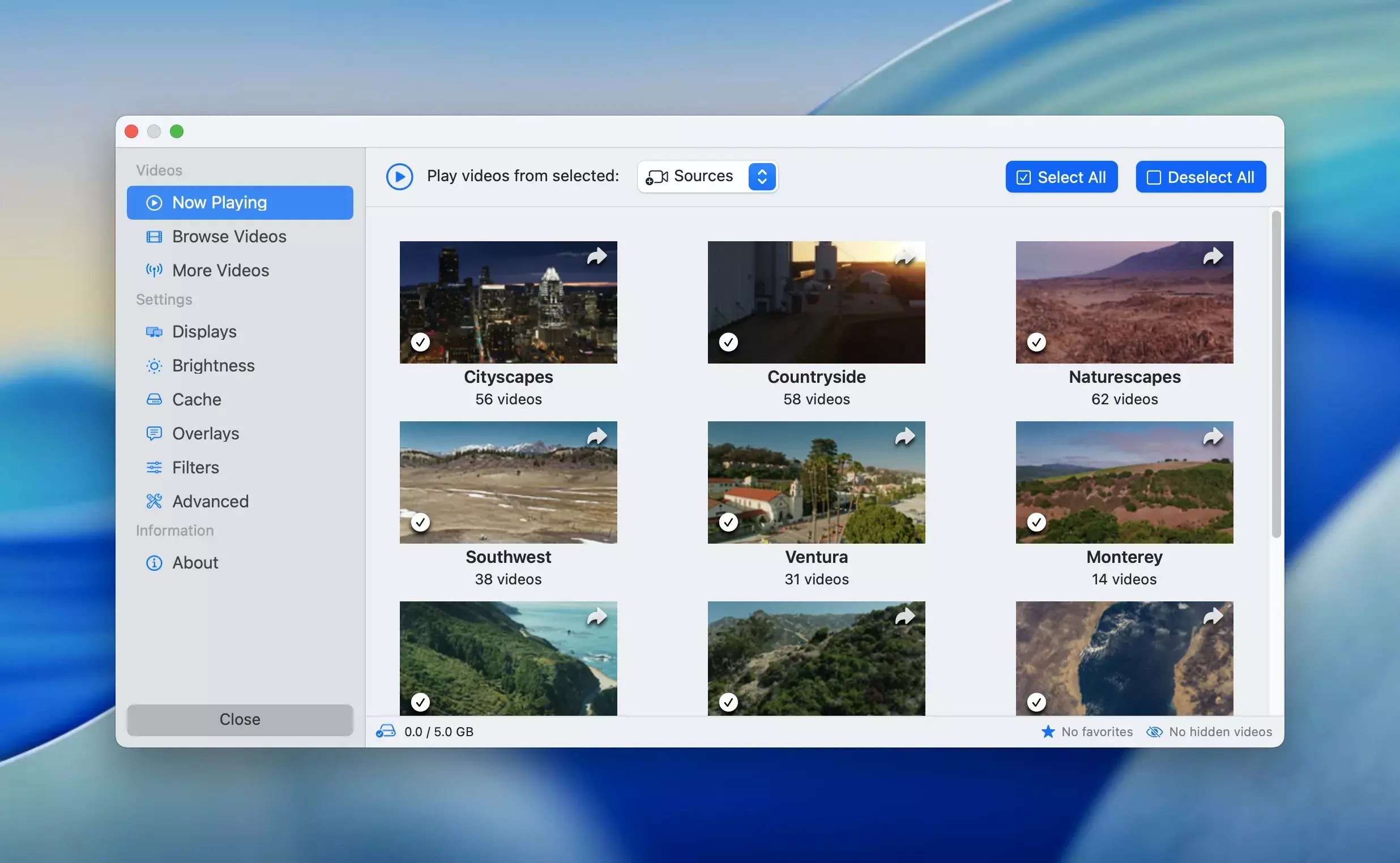Click the hidden videos eye icon
Viewport: 1400px width, 863px height.
tap(1154, 731)
